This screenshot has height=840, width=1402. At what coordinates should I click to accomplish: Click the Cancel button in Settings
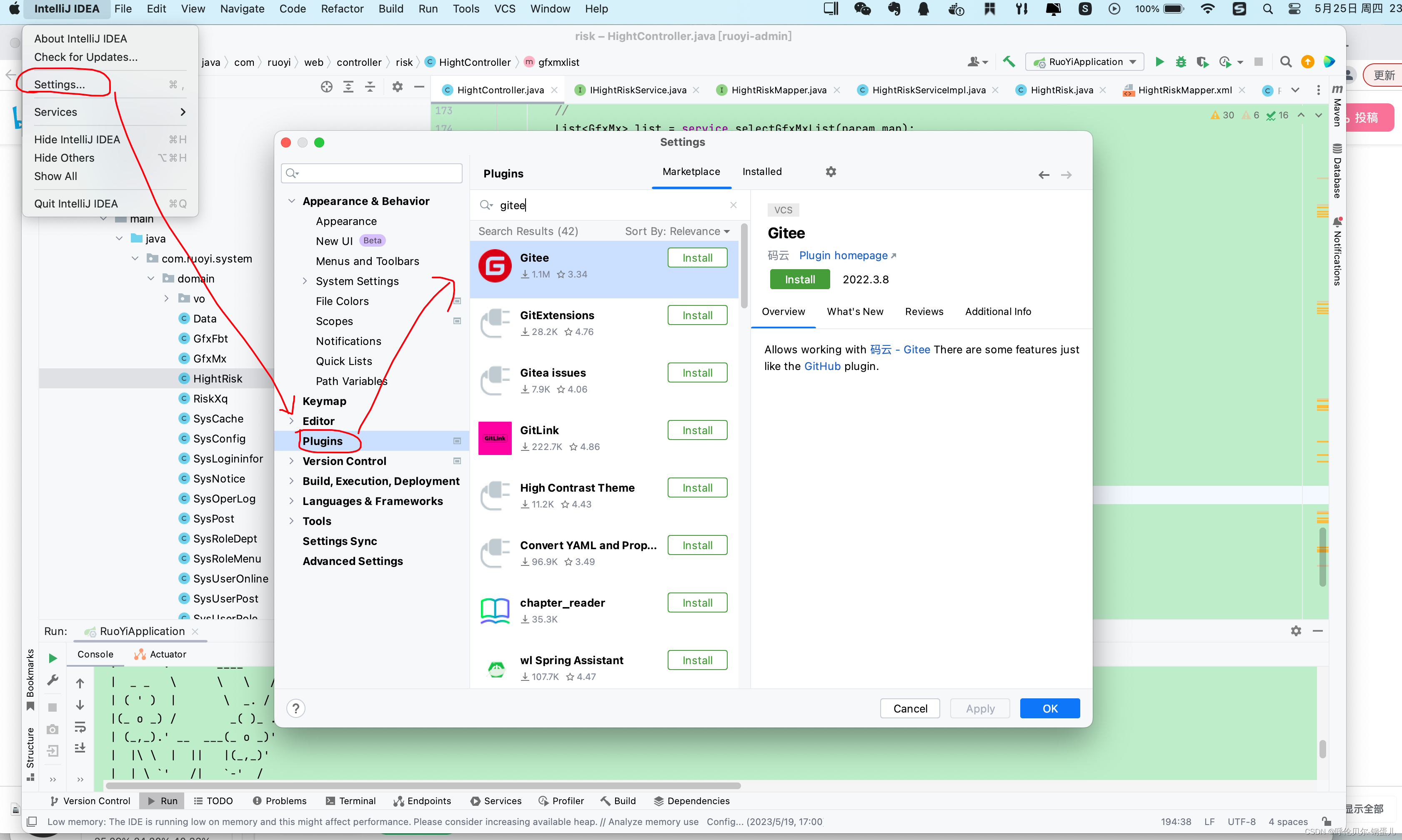click(x=909, y=708)
